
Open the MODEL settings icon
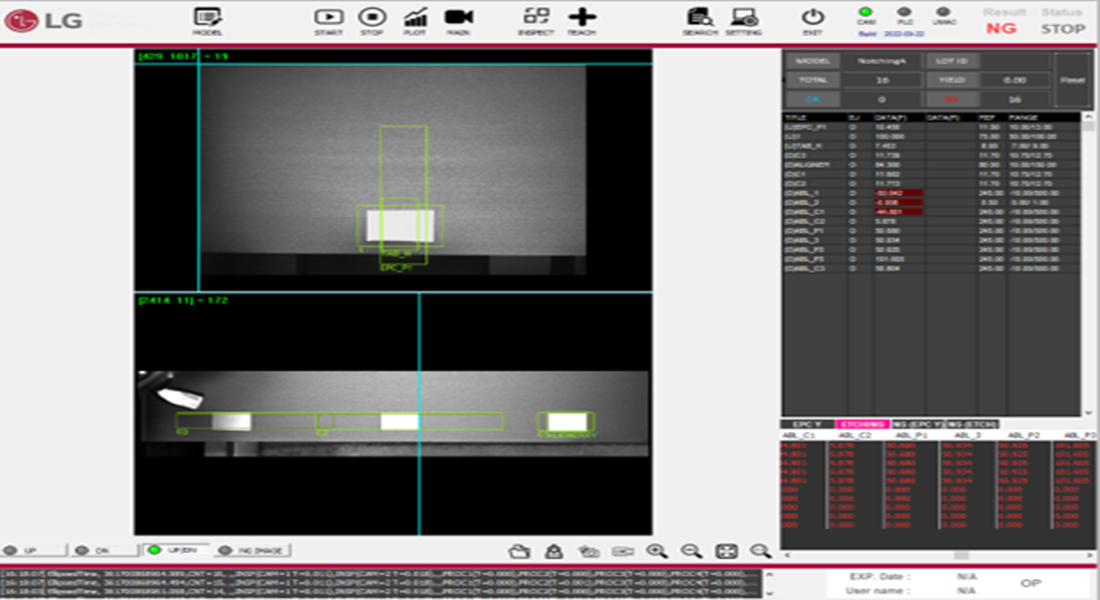[207, 18]
